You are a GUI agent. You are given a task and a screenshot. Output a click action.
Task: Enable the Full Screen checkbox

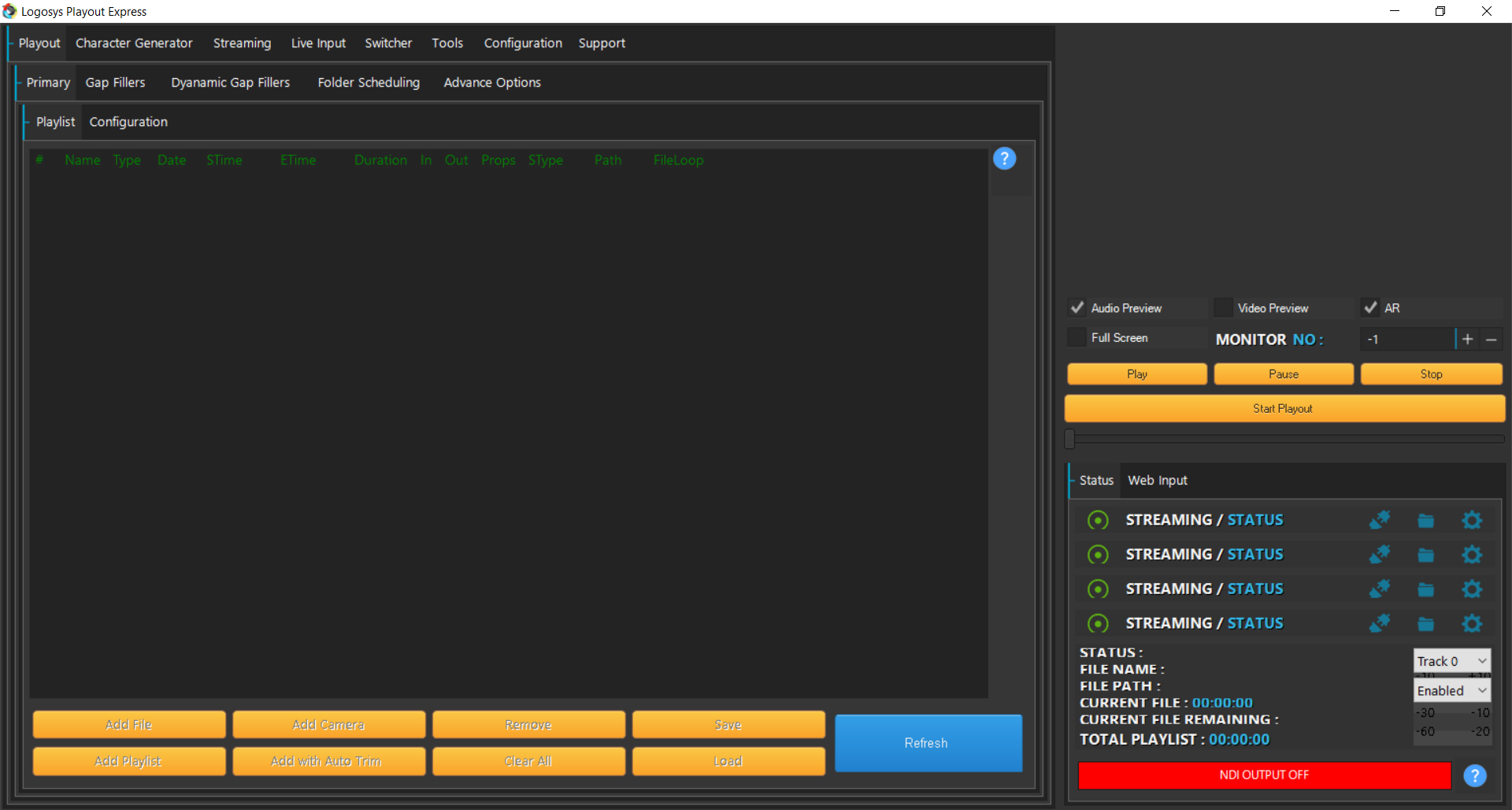click(x=1077, y=338)
